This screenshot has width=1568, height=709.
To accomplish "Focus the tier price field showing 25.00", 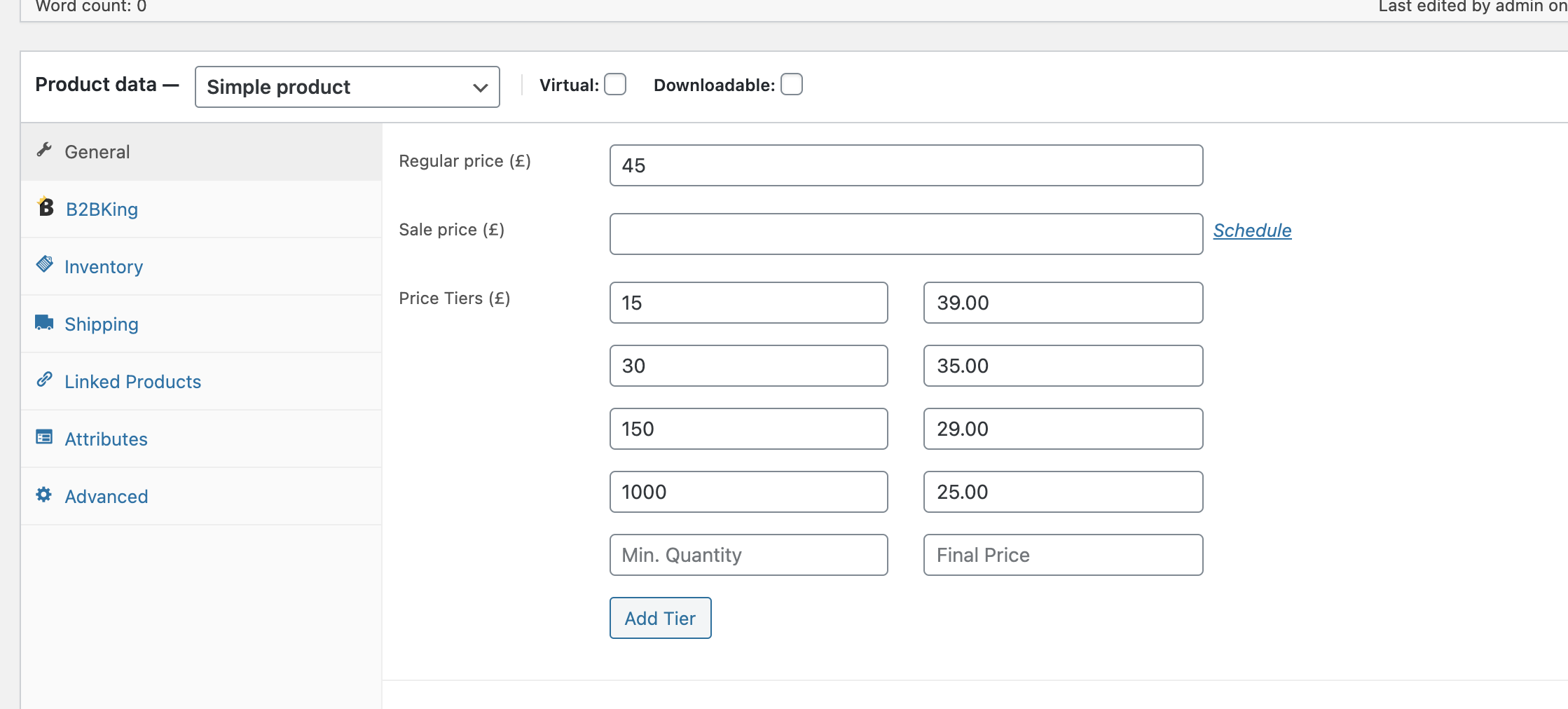I will [x=1064, y=492].
